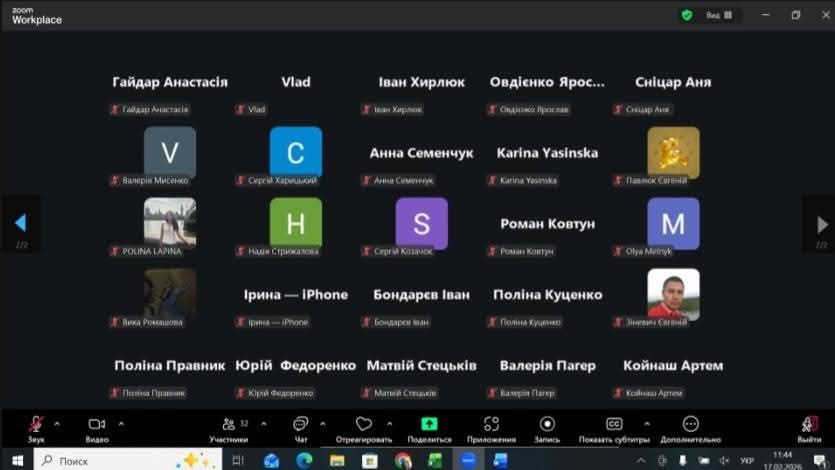
Task: Expand the chevron next to Чат
Action: (322, 423)
